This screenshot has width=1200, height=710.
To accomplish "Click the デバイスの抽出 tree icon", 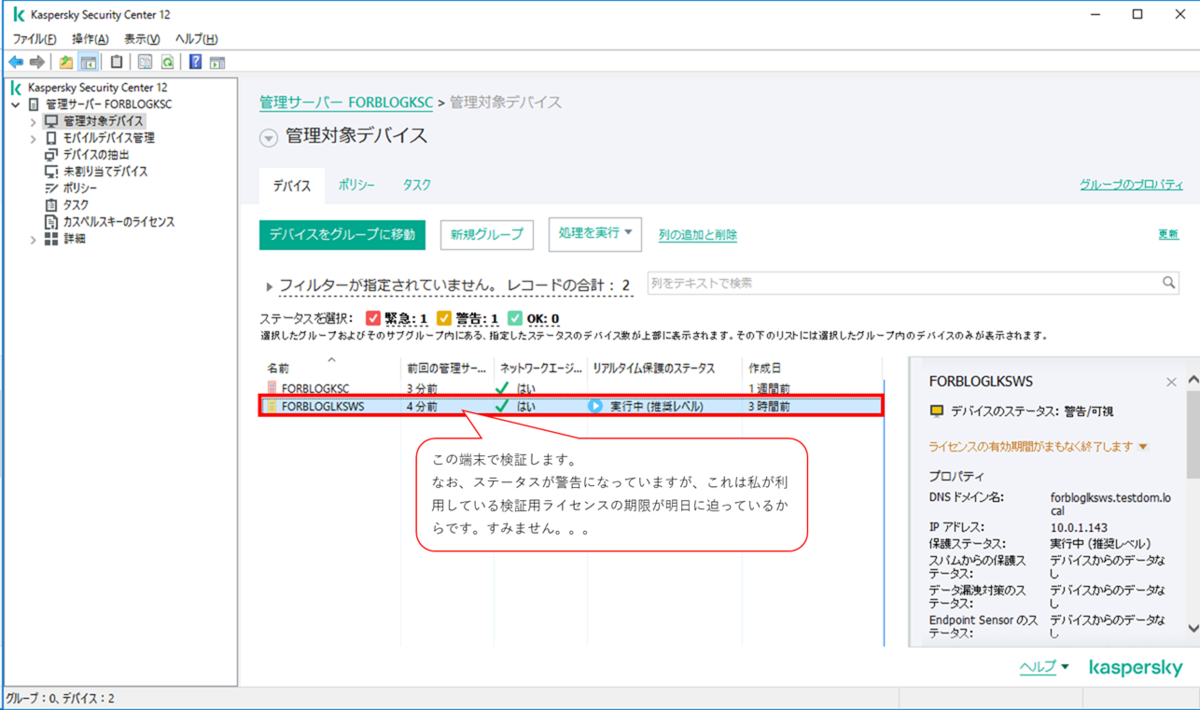I will coord(52,155).
